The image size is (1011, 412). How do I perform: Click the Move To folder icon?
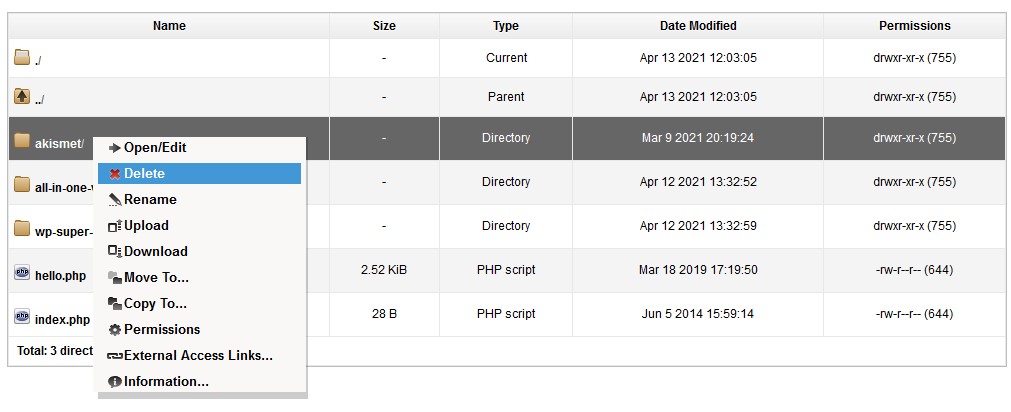click(115, 278)
